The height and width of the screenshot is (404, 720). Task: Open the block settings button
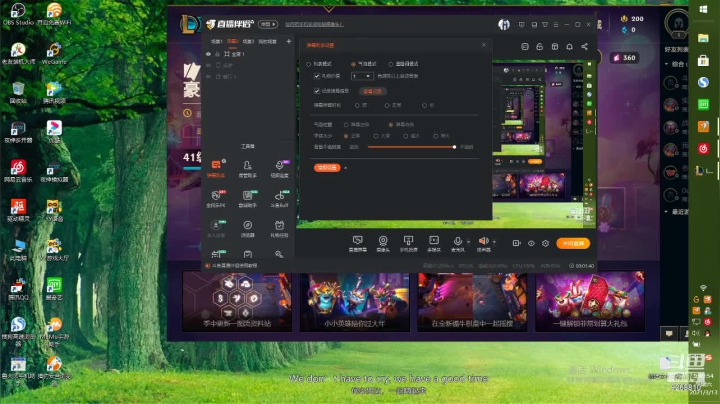point(372,91)
